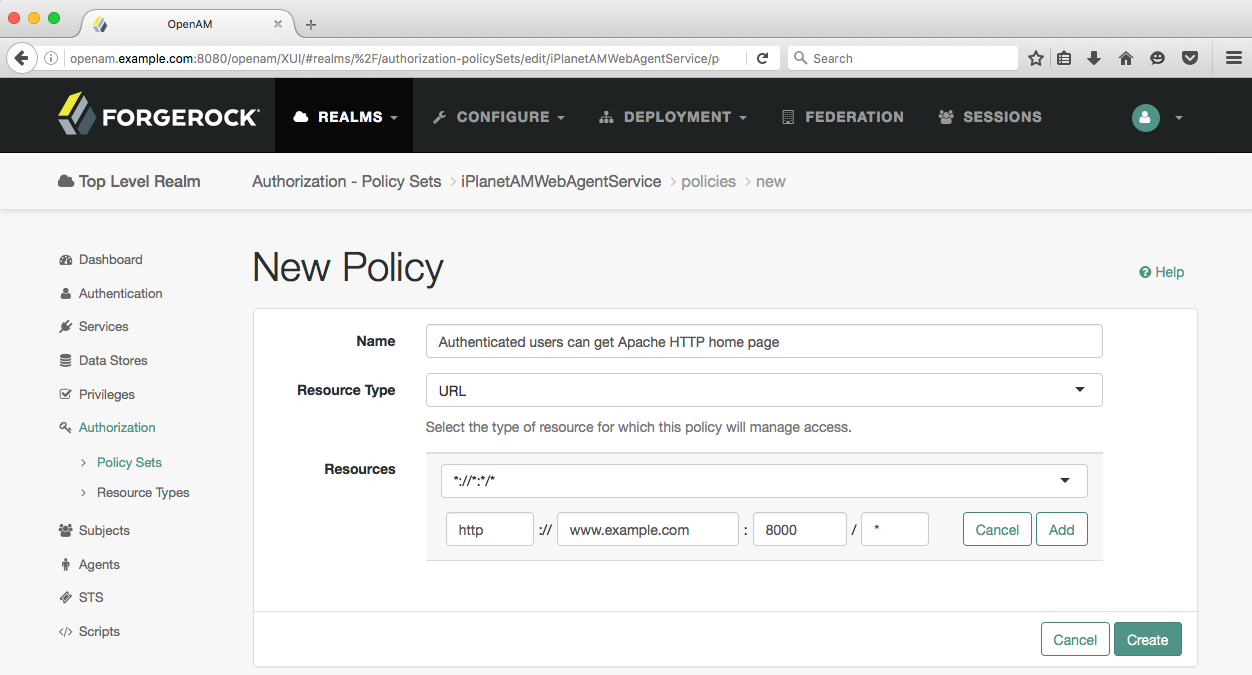This screenshot has height=675, width=1252.
Task: Open Agents in the sidebar
Action: pos(99,565)
